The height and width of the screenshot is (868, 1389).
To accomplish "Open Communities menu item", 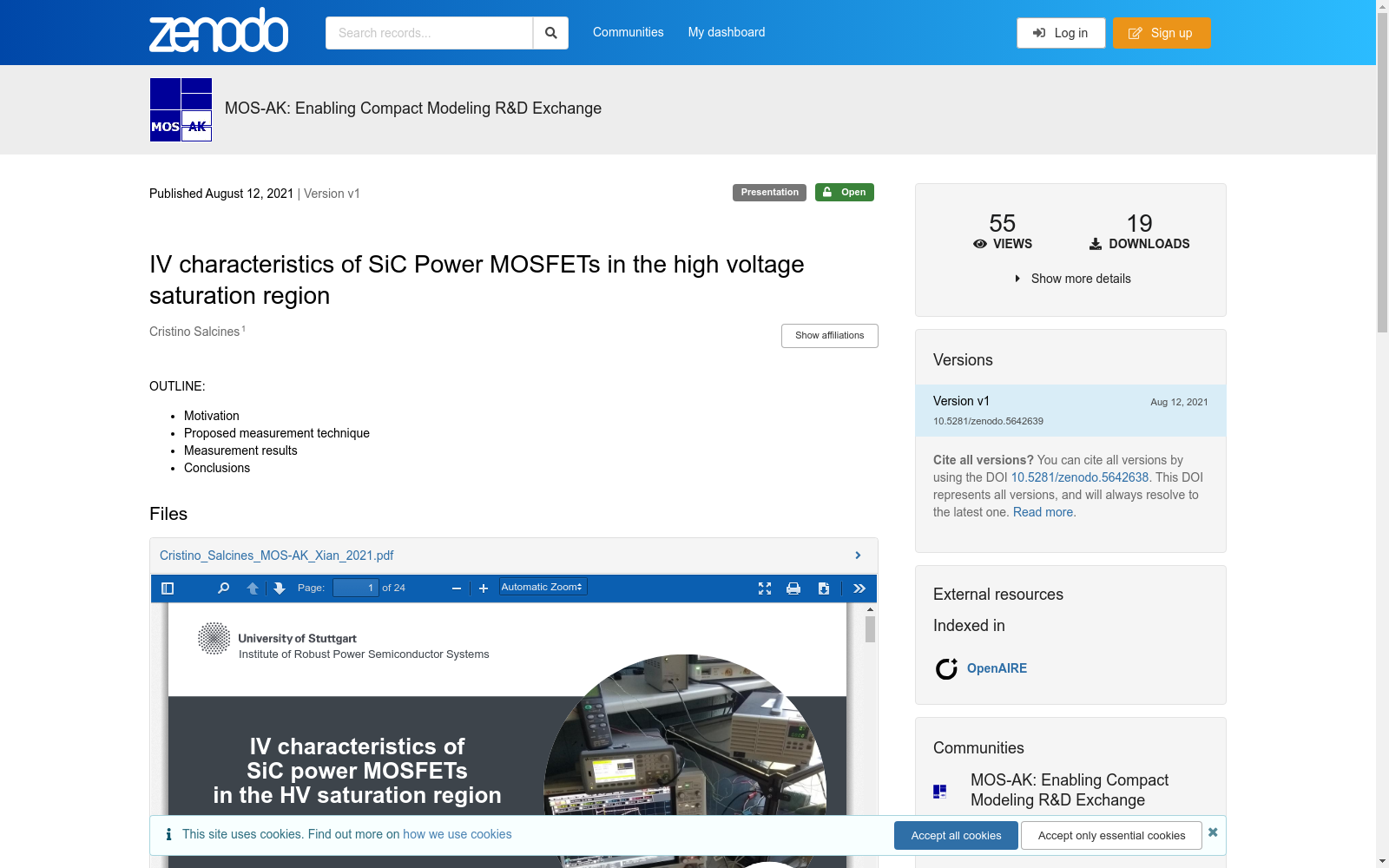I will 629,32.
